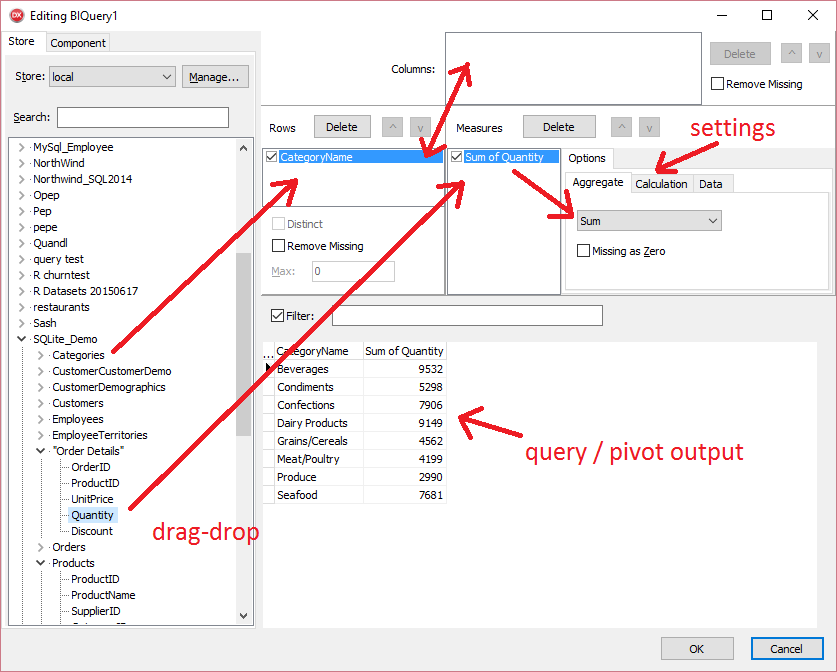
Task: Confirm the query with OK
Action: (697, 649)
